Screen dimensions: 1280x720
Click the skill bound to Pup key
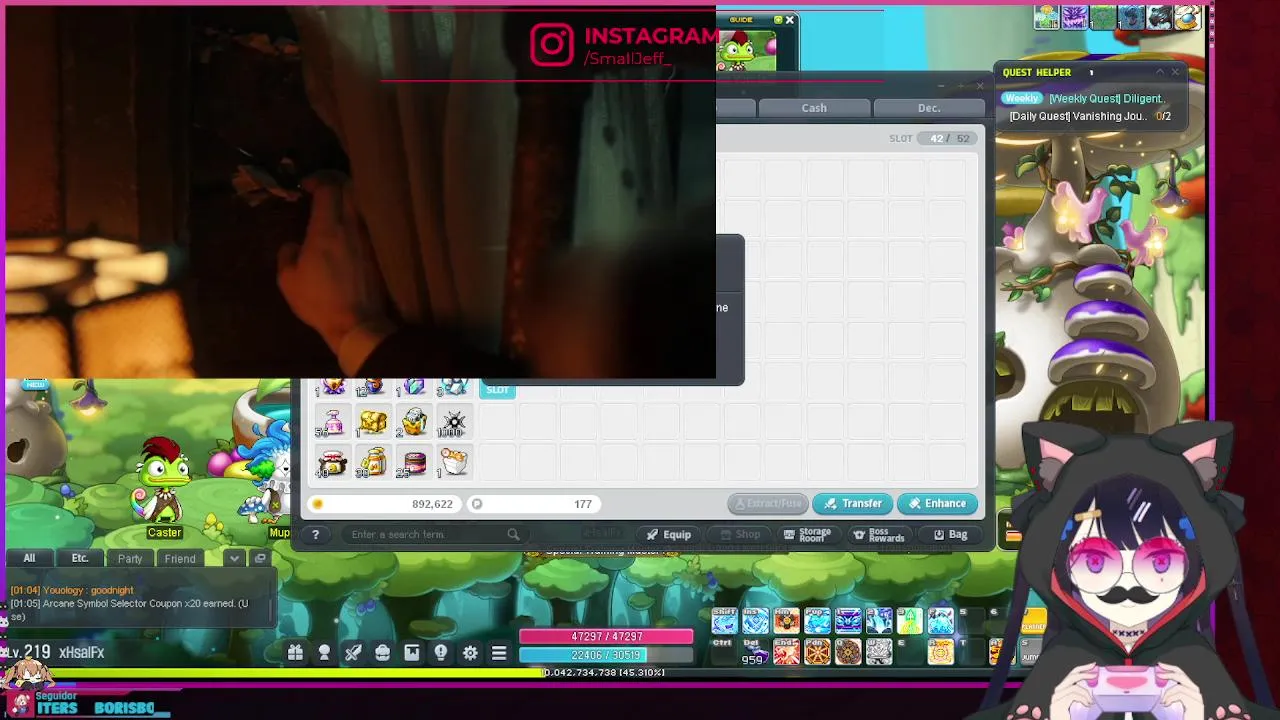(818, 621)
